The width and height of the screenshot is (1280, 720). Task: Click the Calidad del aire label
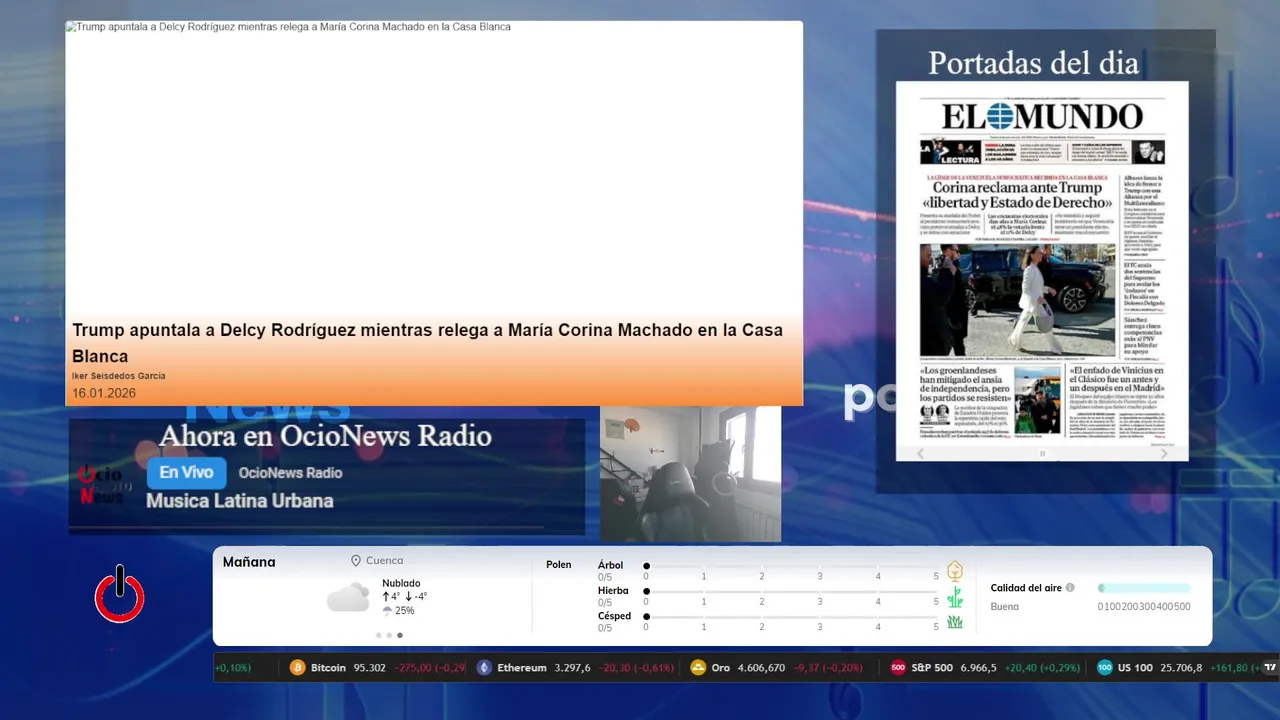1026,588
